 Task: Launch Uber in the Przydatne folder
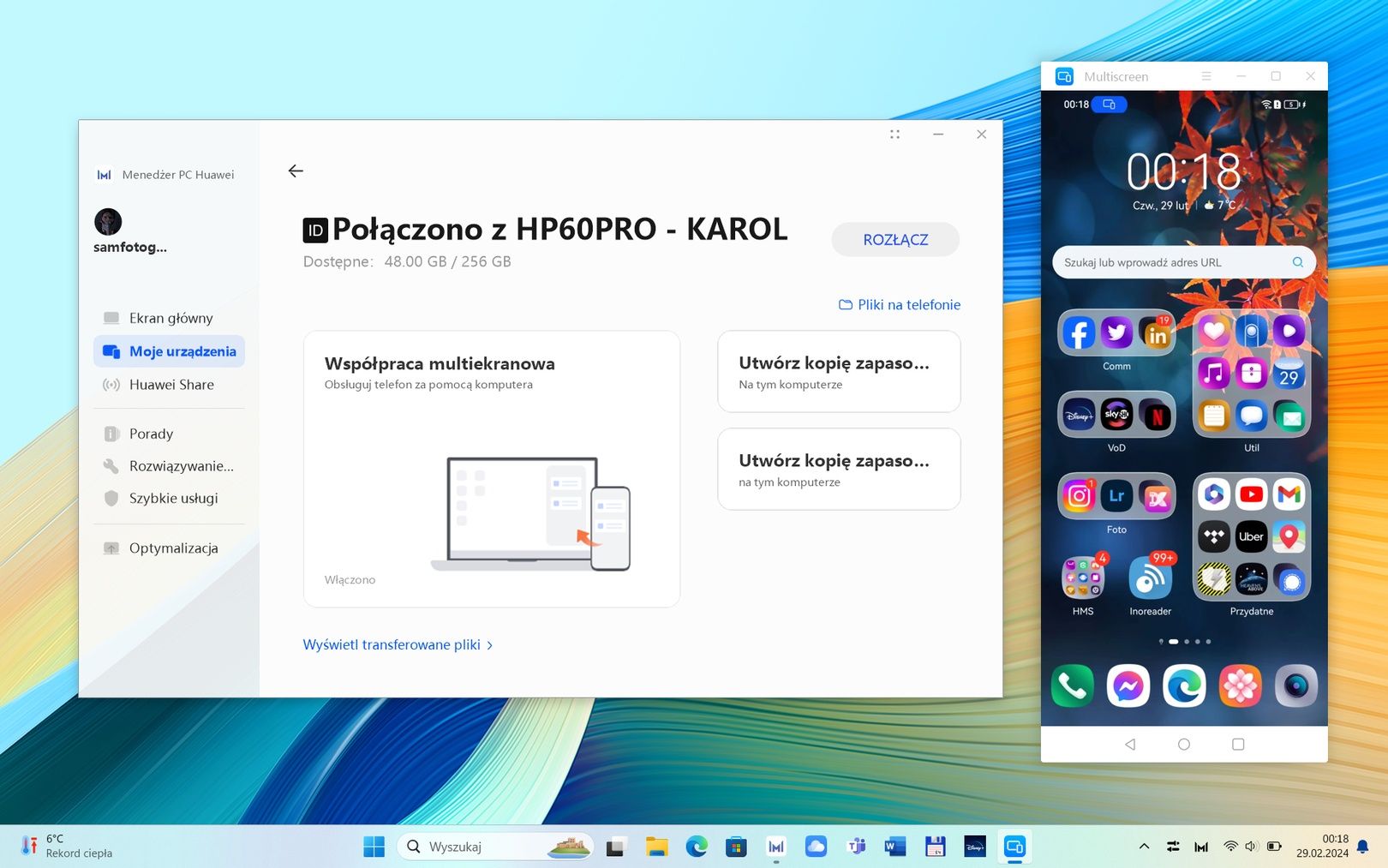(1252, 537)
